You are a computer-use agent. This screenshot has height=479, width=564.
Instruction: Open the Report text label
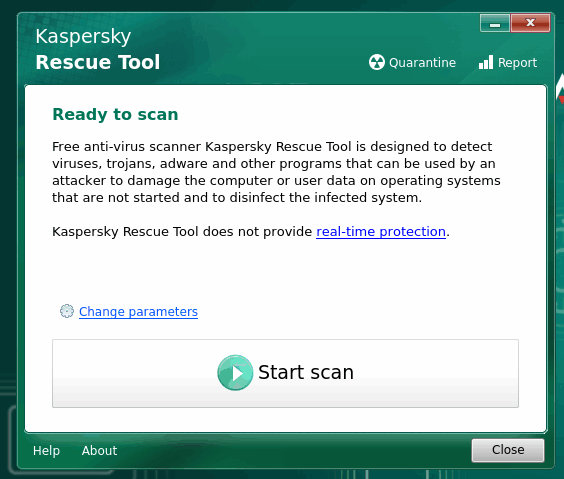pos(517,63)
